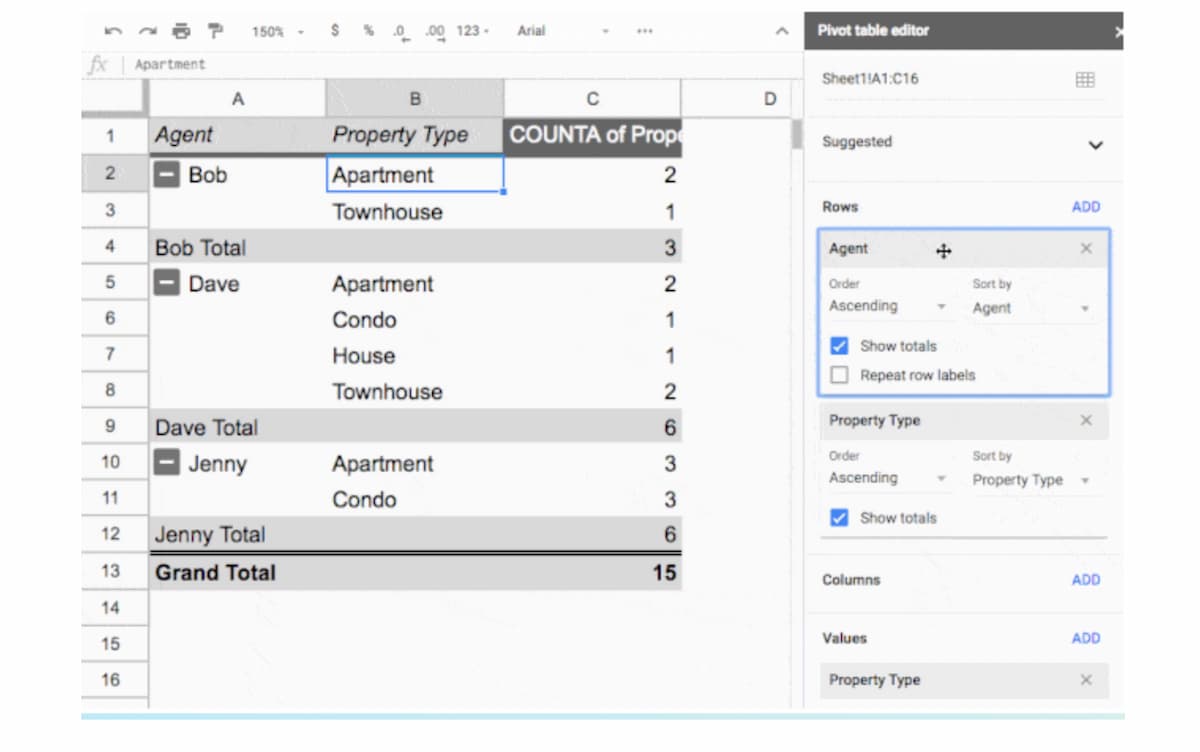
Task: Decrease decimal places with the .0 icon
Action: (398, 31)
